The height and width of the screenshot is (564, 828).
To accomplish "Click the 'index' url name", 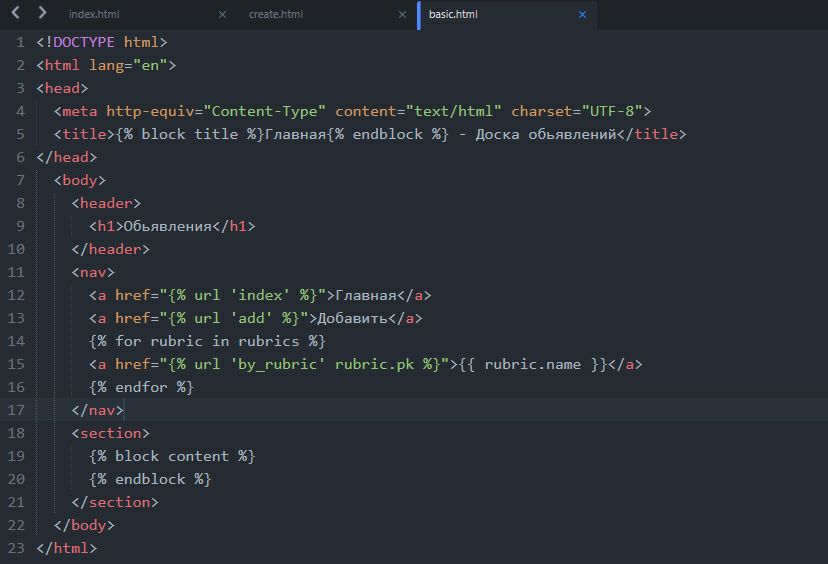I will coord(260,295).
